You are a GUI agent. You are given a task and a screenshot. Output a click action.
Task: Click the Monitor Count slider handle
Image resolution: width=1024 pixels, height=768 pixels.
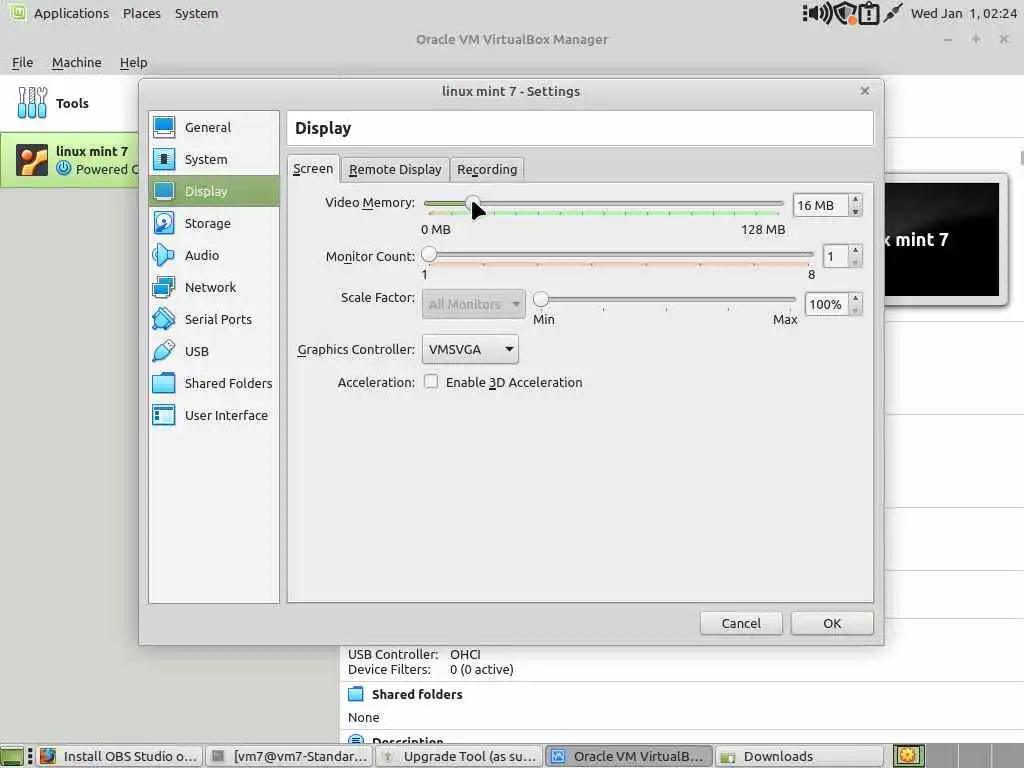[429, 254]
